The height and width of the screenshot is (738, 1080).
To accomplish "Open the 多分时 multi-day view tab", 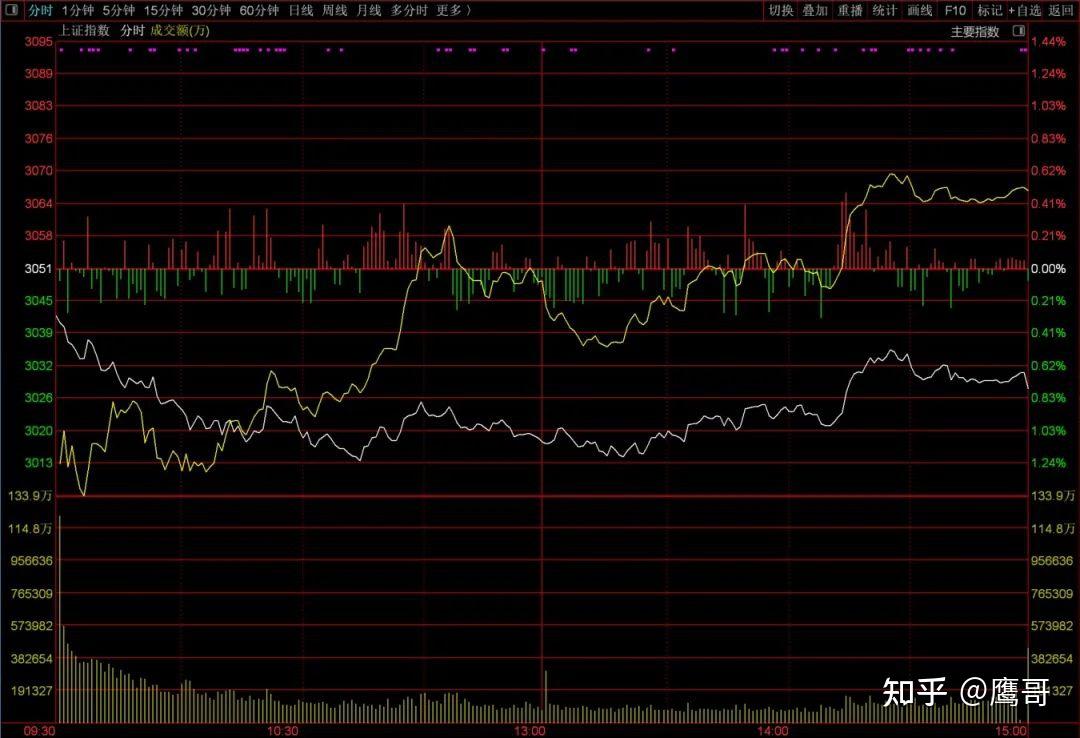I will click(408, 10).
